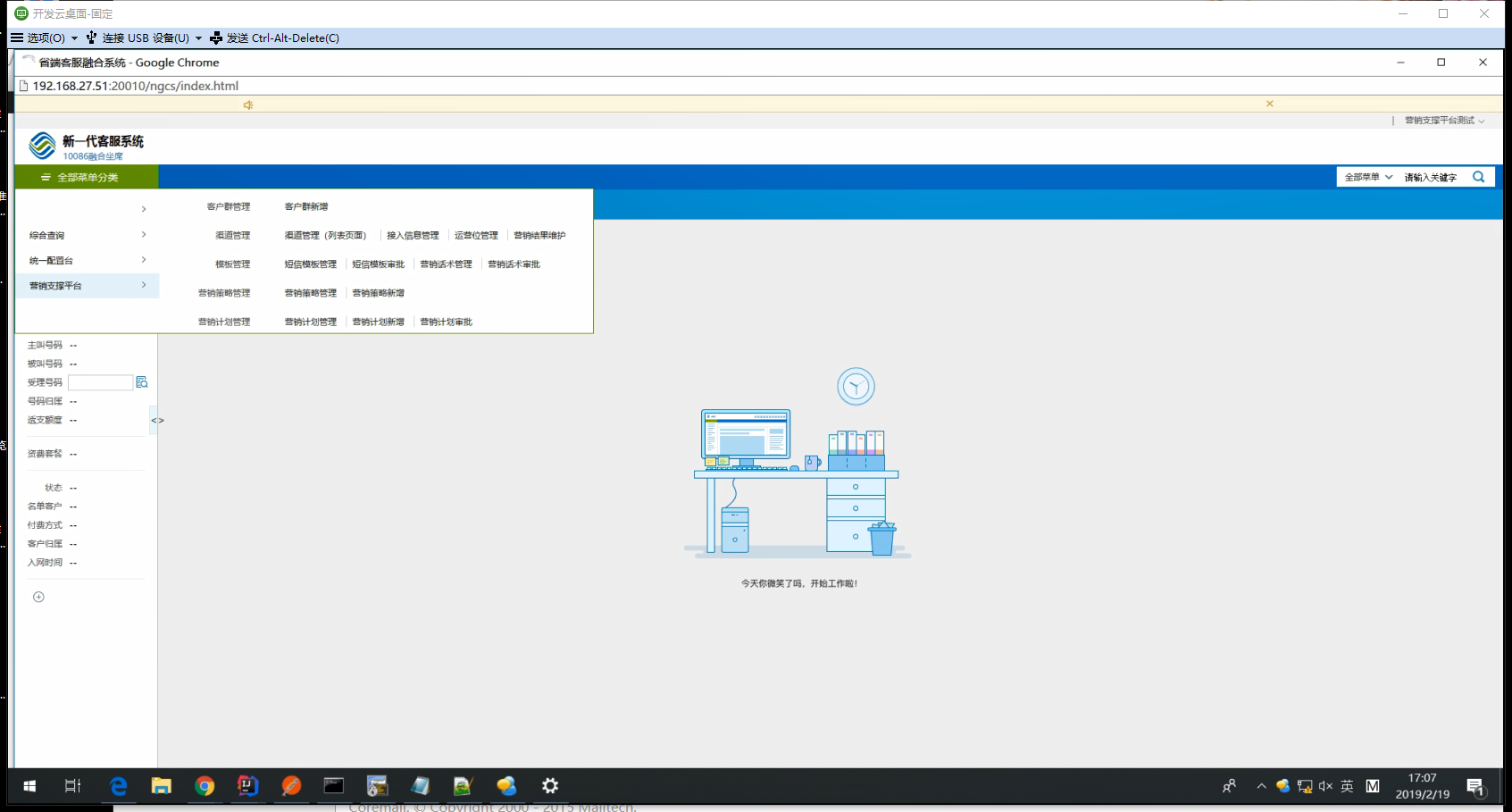Click the 主叫号码 label in left panel

point(45,345)
